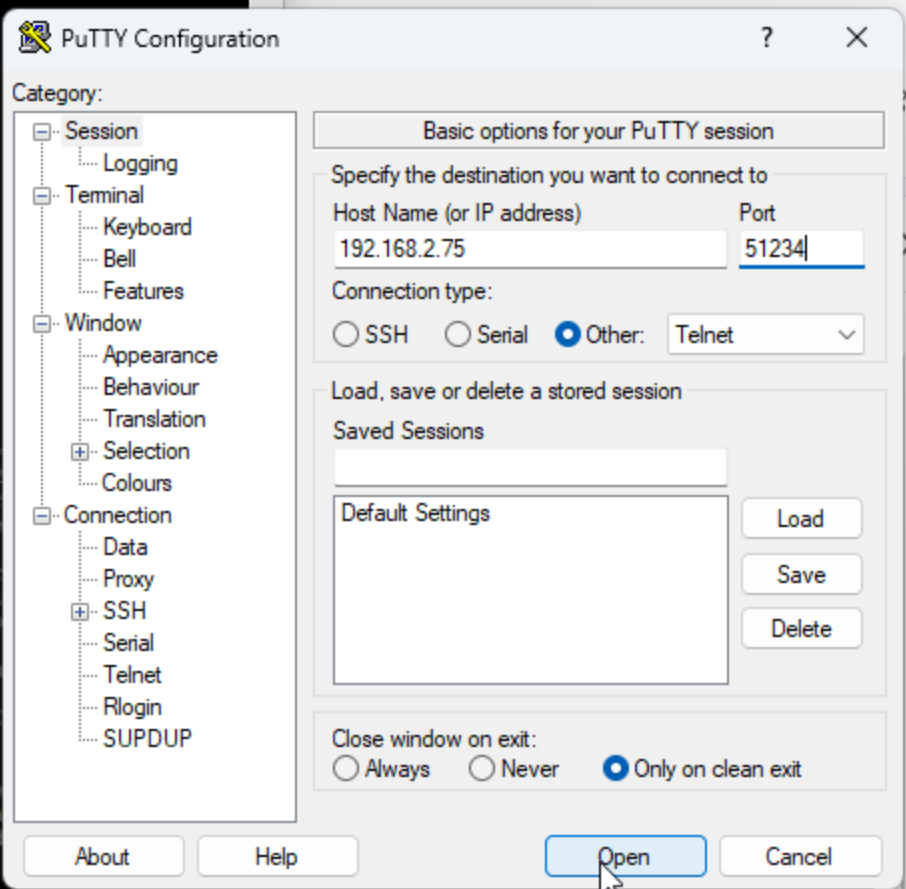Select the SSH connection type
Image resolution: width=906 pixels, height=889 pixels.
point(346,335)
